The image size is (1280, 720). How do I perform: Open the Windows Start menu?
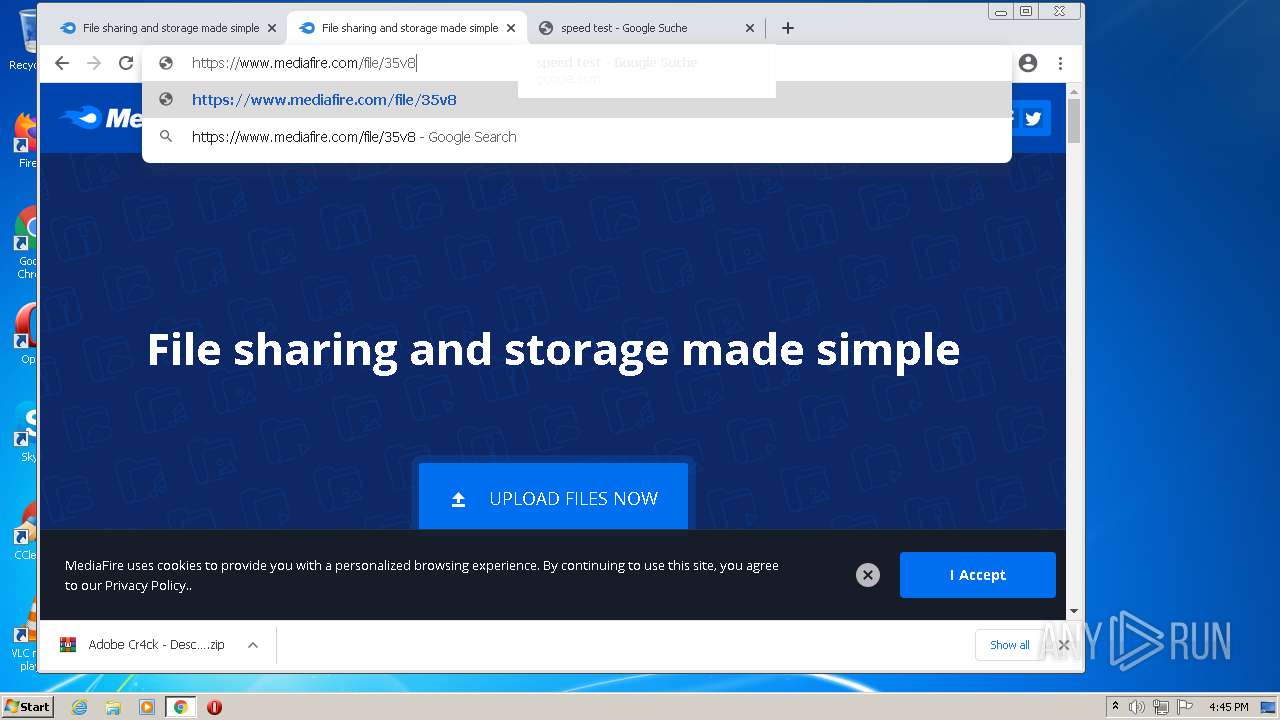click(27, 707)
